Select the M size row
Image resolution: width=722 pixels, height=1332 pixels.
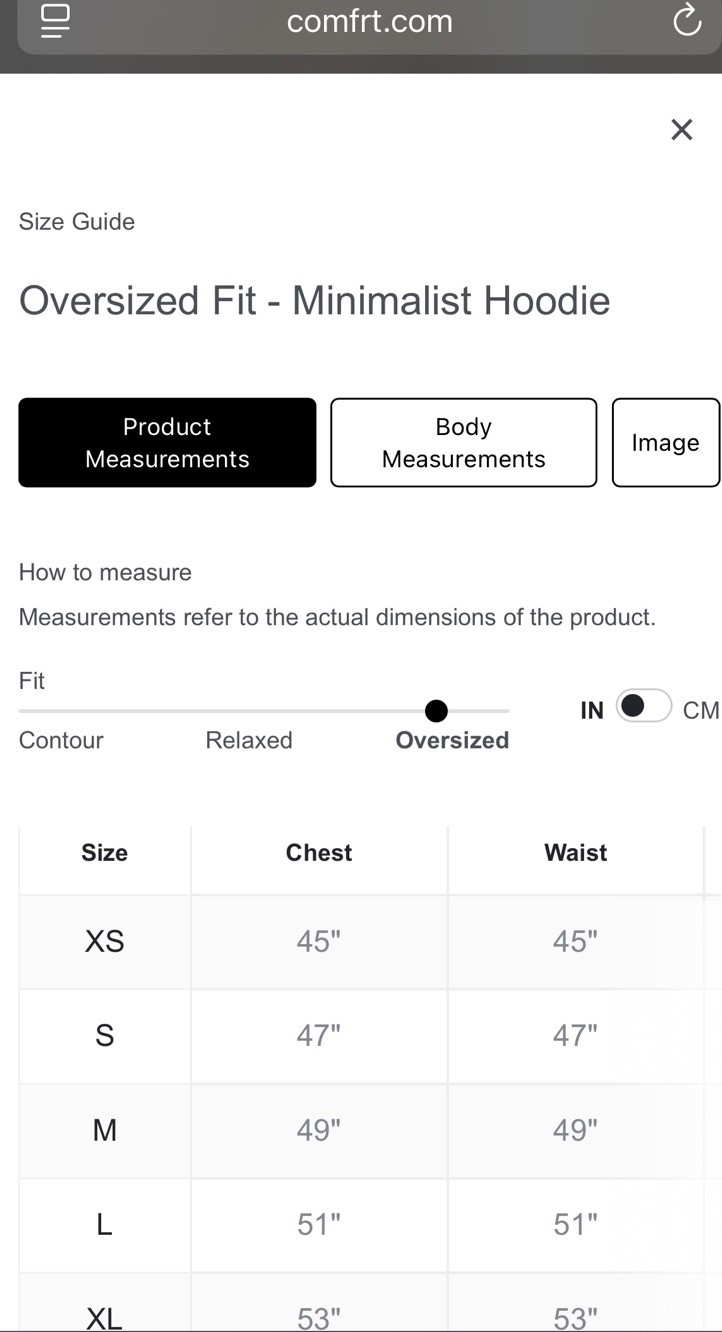point(104,1130)
